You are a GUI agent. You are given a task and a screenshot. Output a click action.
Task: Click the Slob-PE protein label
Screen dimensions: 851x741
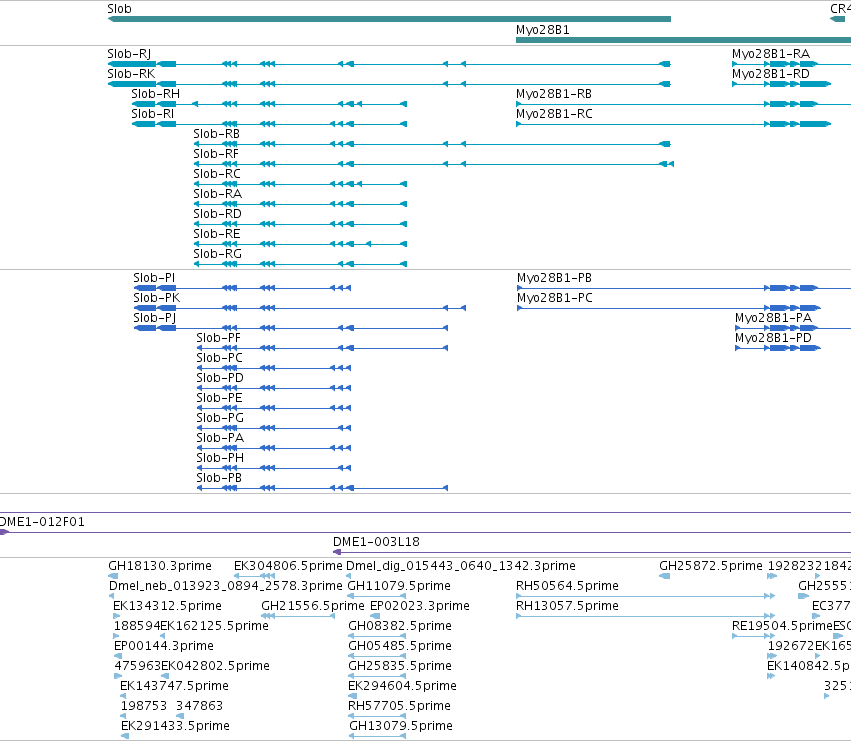[x=219, y=398]
